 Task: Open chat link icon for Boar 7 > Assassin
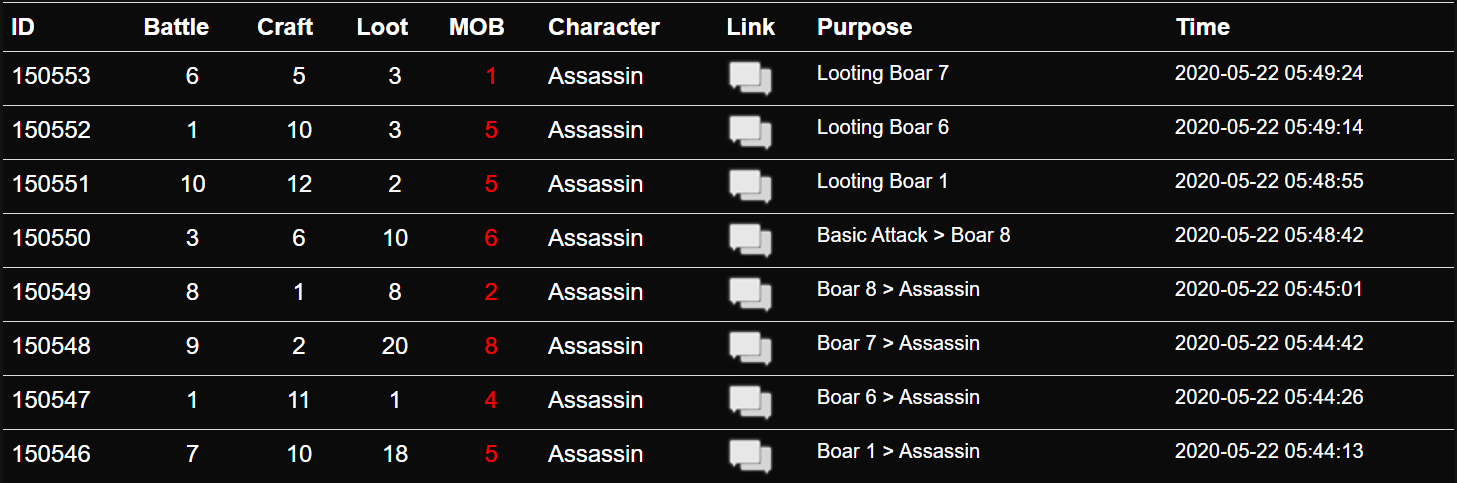tap(750, 348)
